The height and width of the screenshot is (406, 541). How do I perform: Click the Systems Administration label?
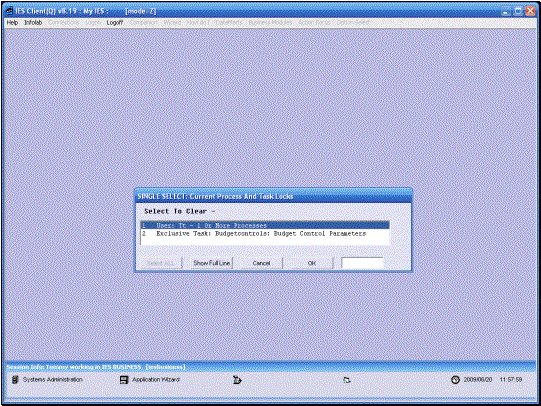click(x=53, y=379)
